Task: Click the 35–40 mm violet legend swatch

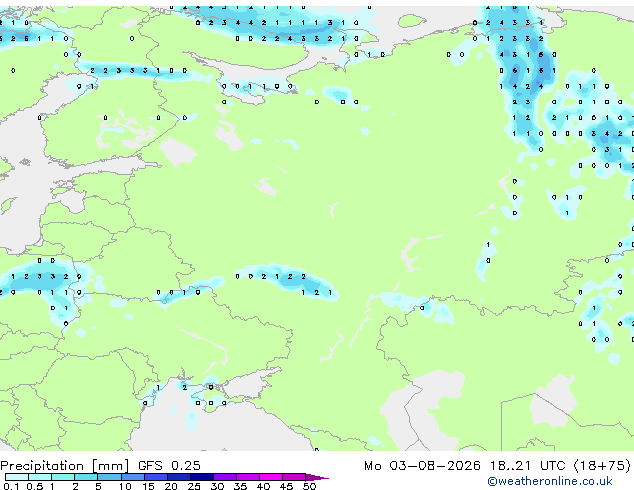Action: 248,477
